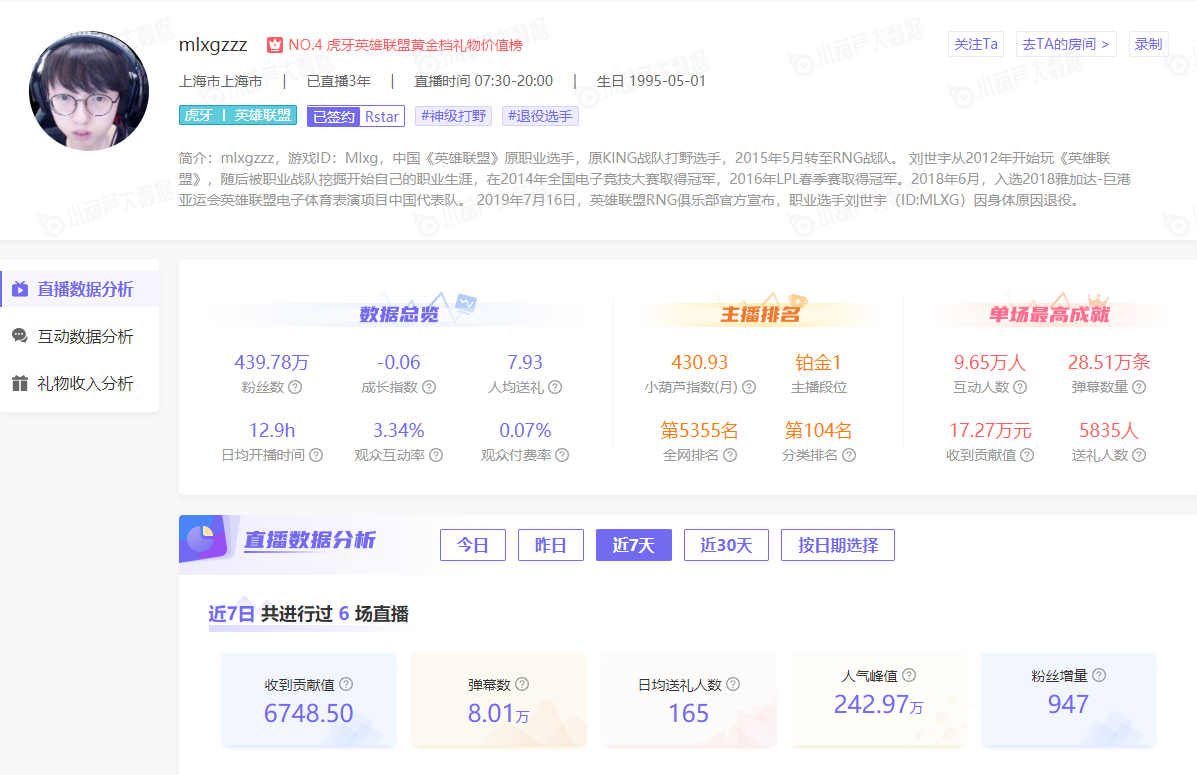
Task: Click the 17.27万元 contribution value
Action: click(x=990, y=431)
